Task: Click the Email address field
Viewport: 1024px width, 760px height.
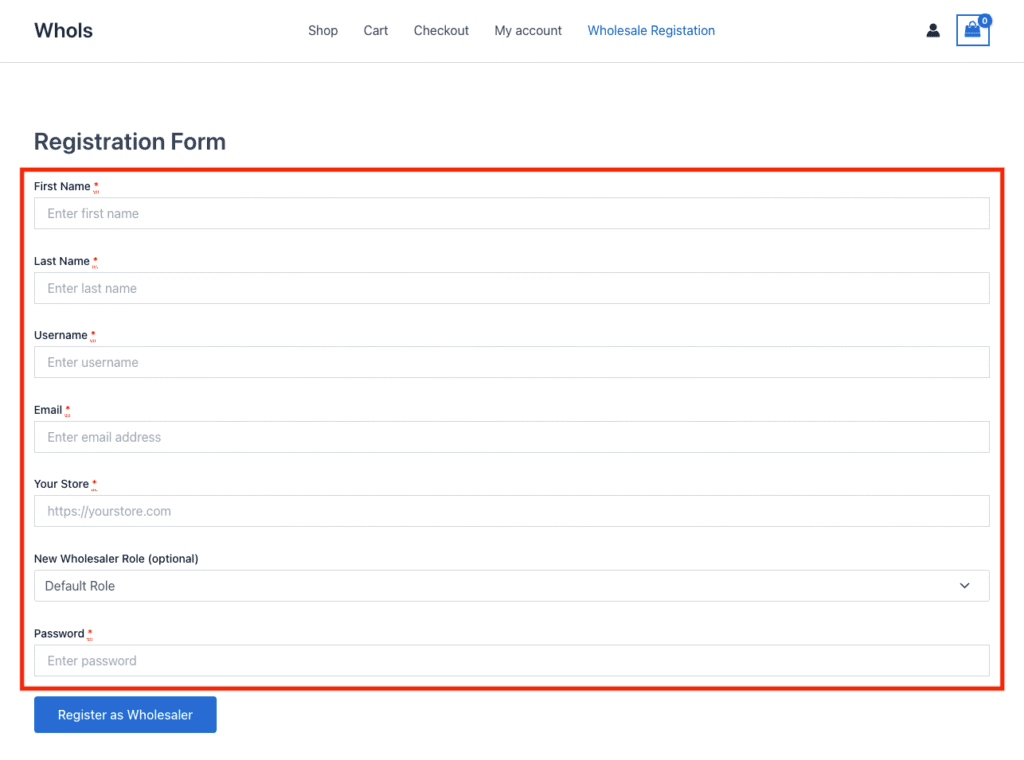Action: [x=512, y=437]
